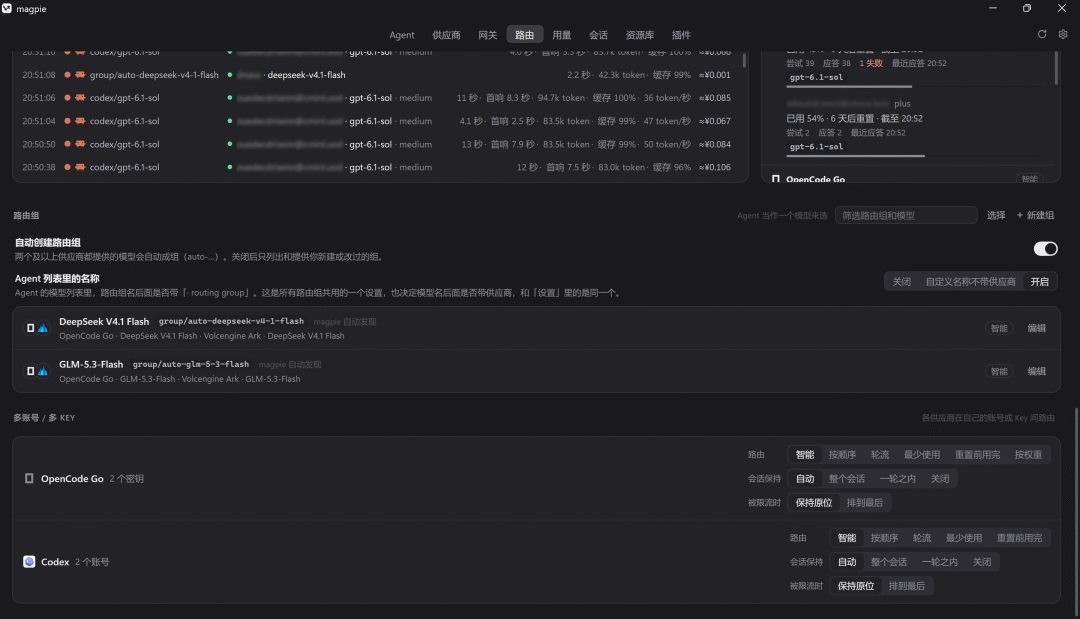The image size is (1080, 619).
Task: Click the + 新建组 button
Action: click(1035, 216)
